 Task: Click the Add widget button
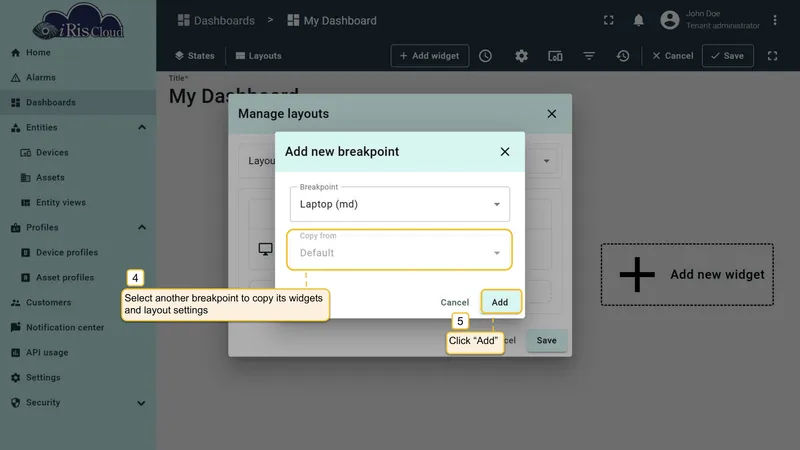(x=430, y=56)
